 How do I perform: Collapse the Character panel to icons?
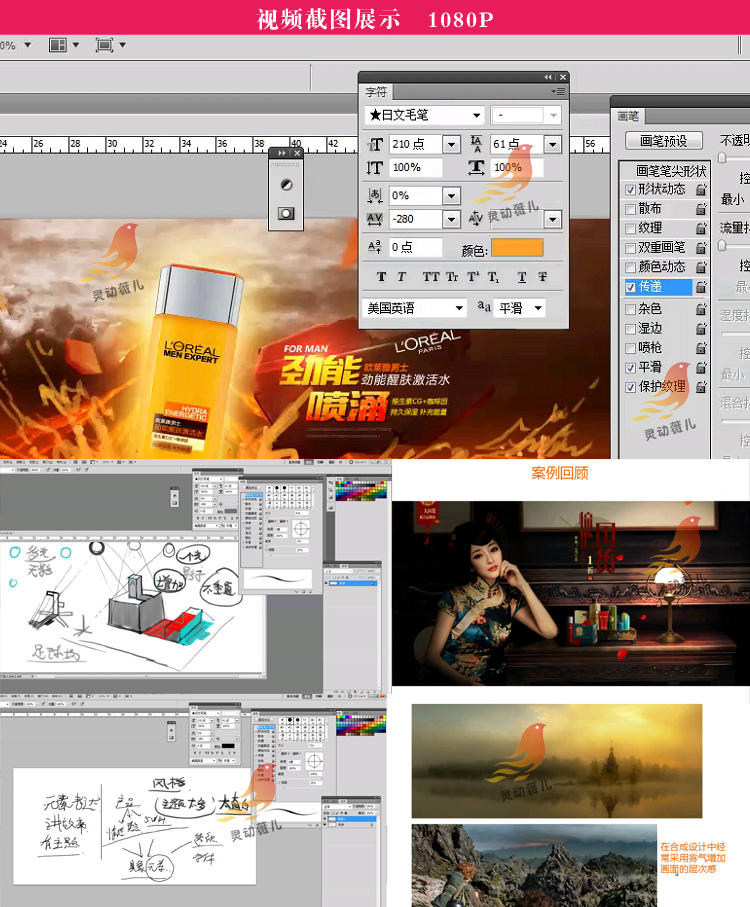(x=548, y=77)
